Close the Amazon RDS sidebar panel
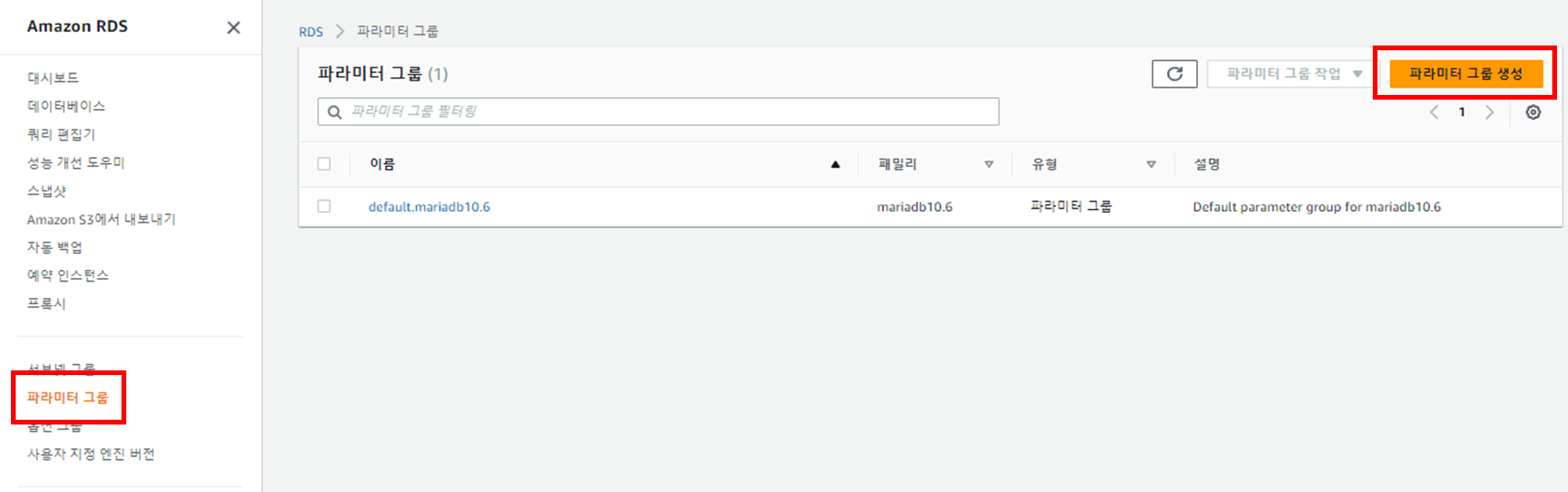 pyautogui.click(x=234, y=27)
